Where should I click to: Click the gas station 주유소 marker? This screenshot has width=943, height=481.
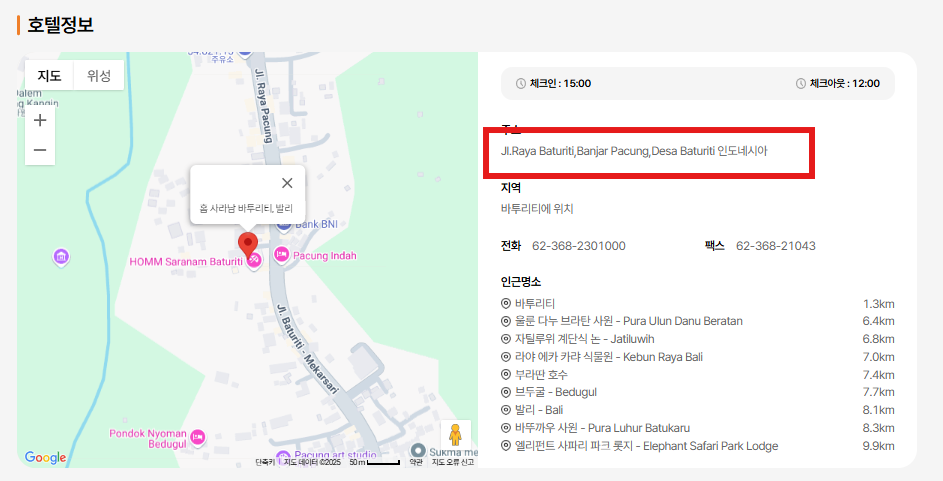pyautogui.click(x=245, y=53)
